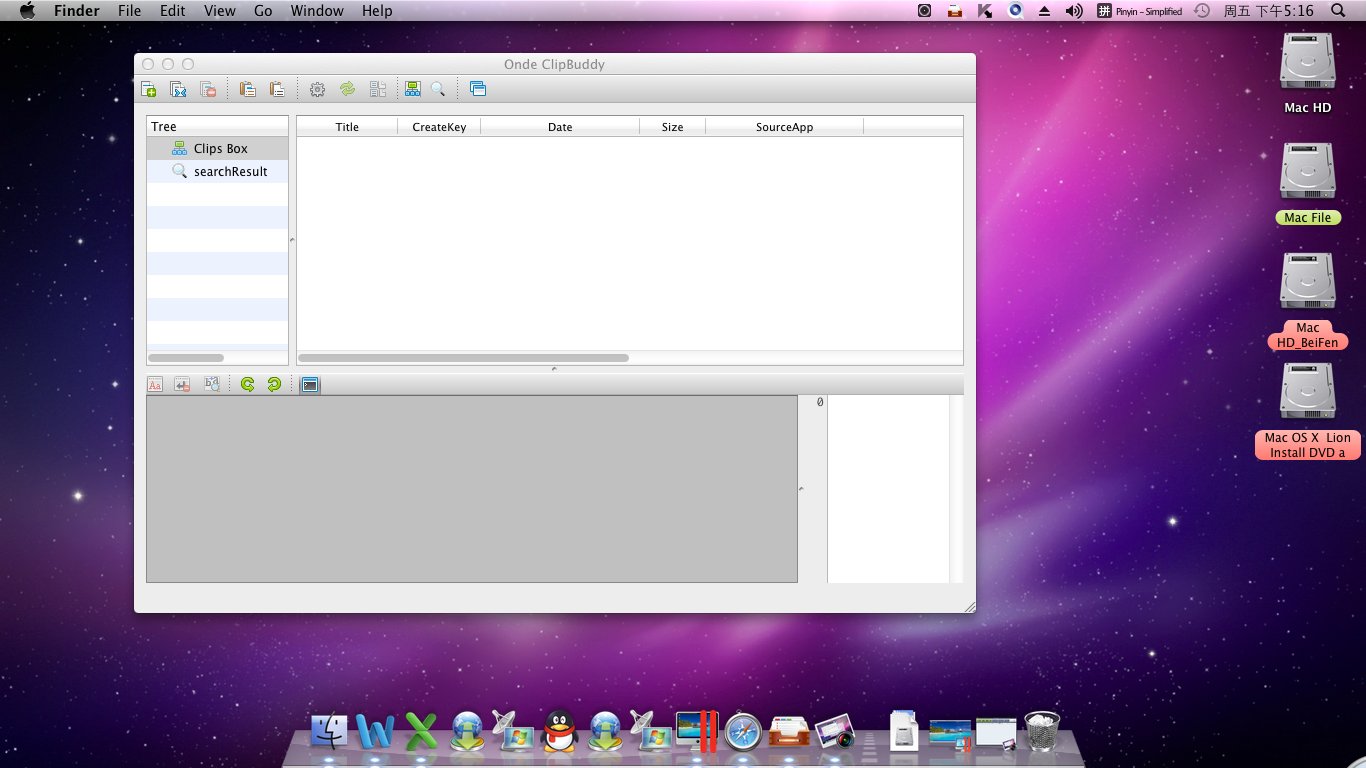
Task: Open Finder from the Dock
Action: 329,731
